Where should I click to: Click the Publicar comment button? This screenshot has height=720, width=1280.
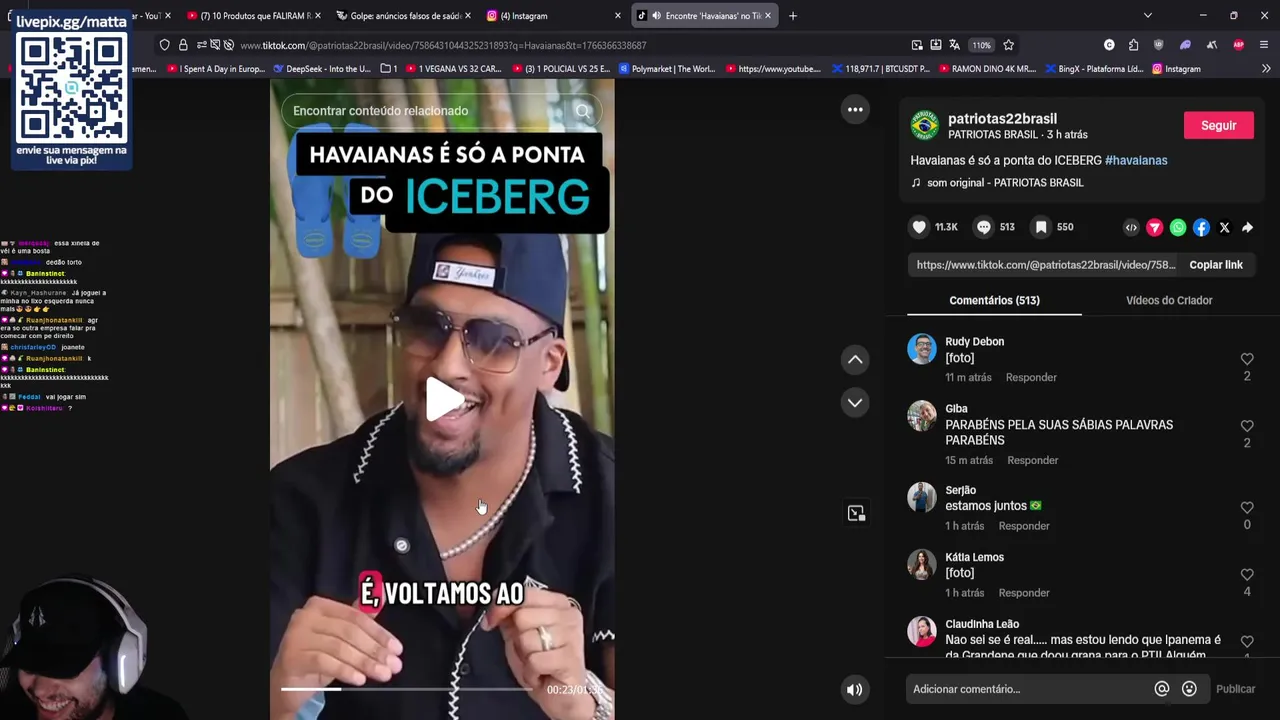pyautogui.click(x=1235, y=689)
